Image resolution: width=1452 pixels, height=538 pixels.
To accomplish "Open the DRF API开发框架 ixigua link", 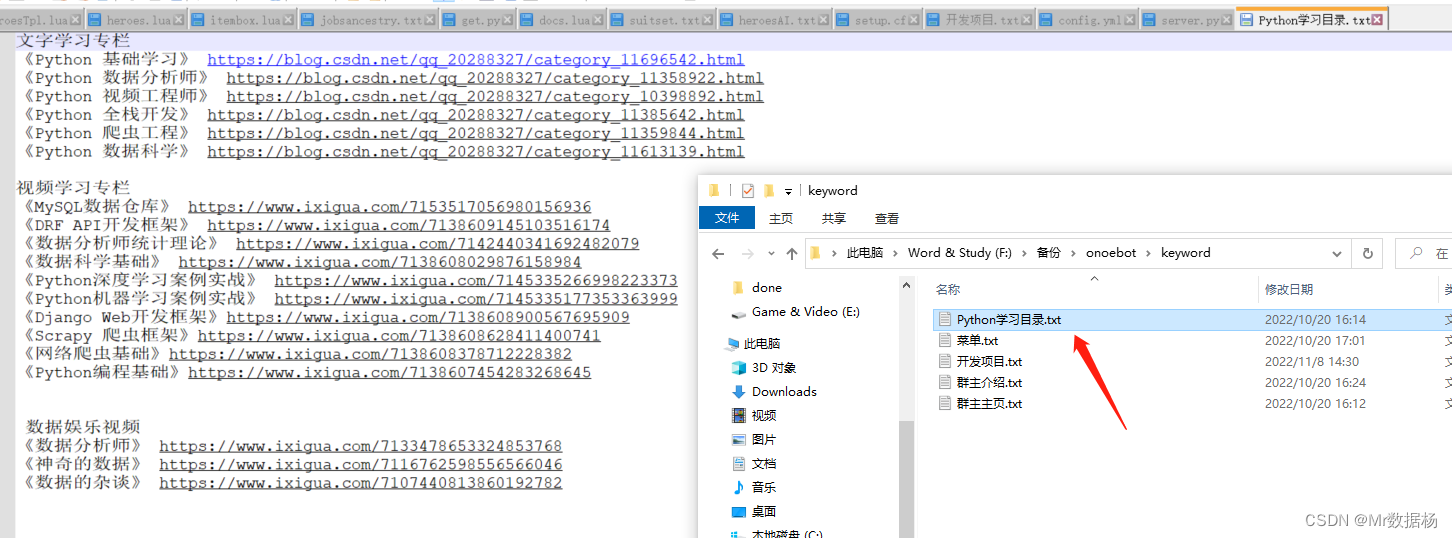I will click(408, 225).
